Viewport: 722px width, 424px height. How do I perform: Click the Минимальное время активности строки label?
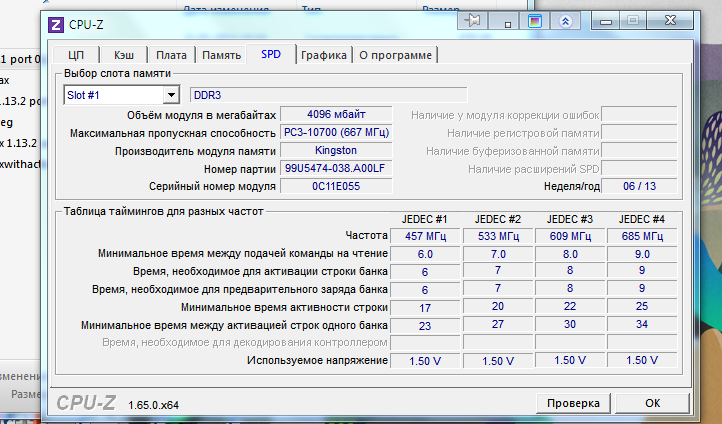pyautogui.click(x=284, y=307)
